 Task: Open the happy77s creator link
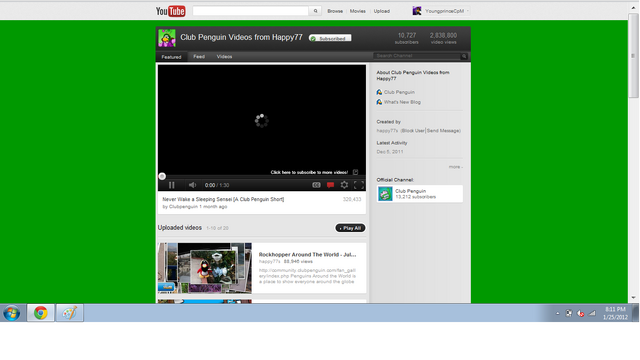[387, 131]
